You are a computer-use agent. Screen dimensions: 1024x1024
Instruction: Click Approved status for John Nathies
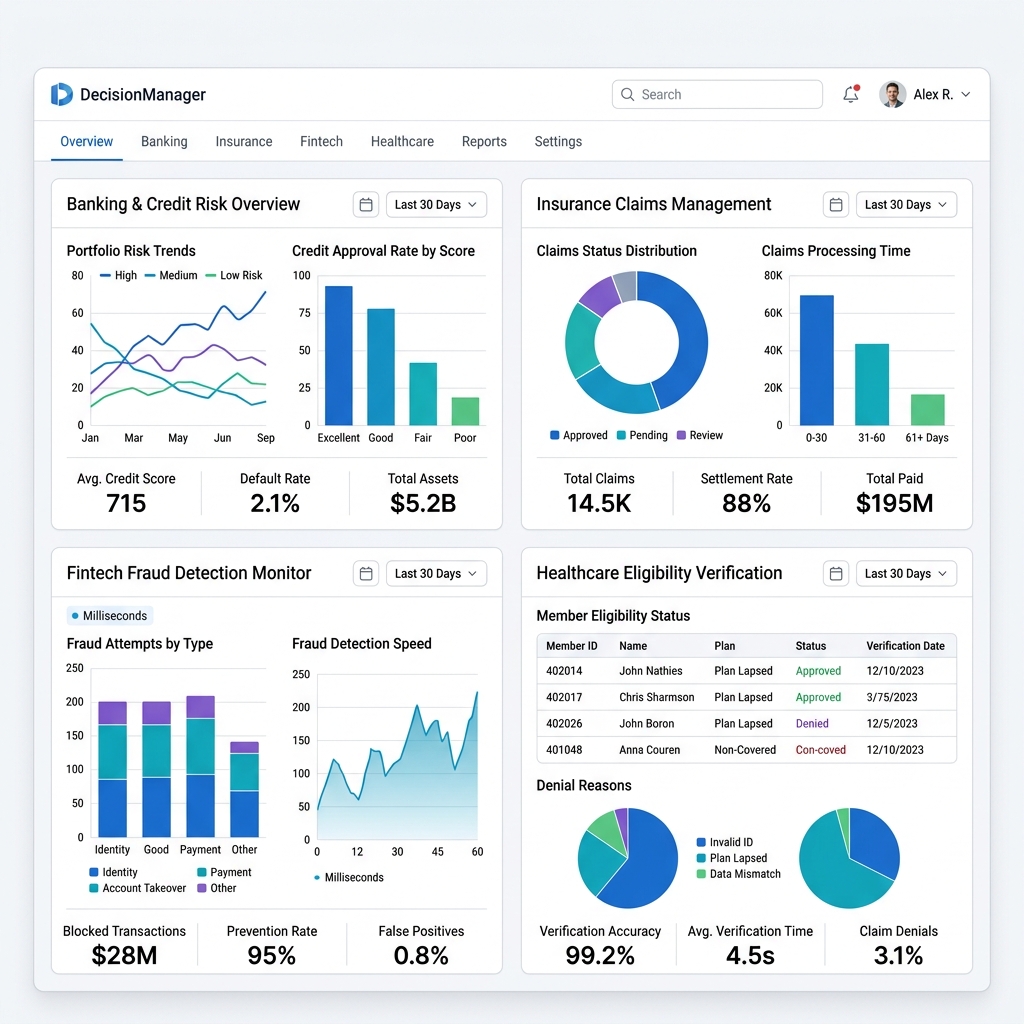point(818,671)
